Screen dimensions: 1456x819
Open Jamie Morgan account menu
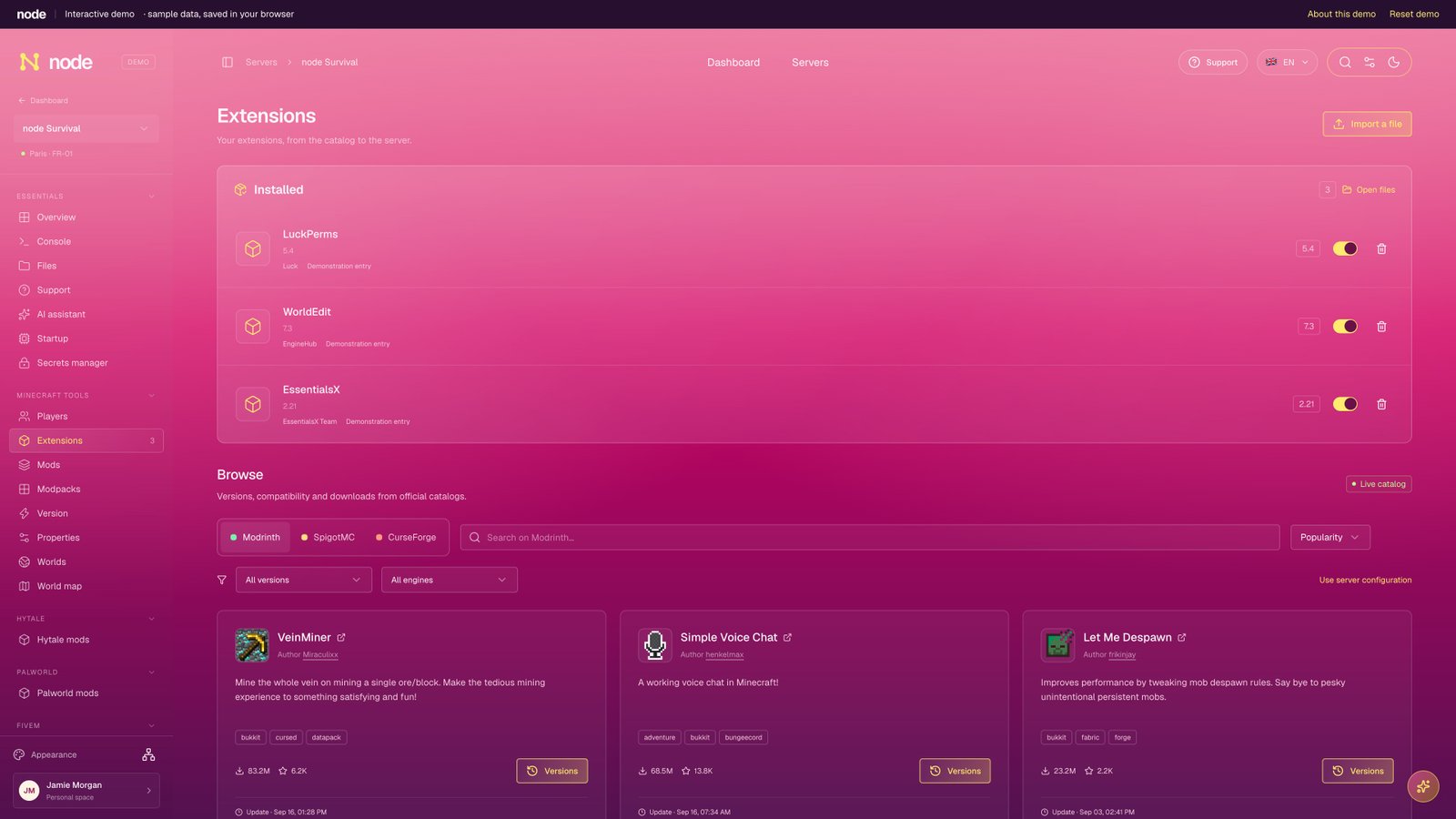pyautogui.click(x=86, y=791)
